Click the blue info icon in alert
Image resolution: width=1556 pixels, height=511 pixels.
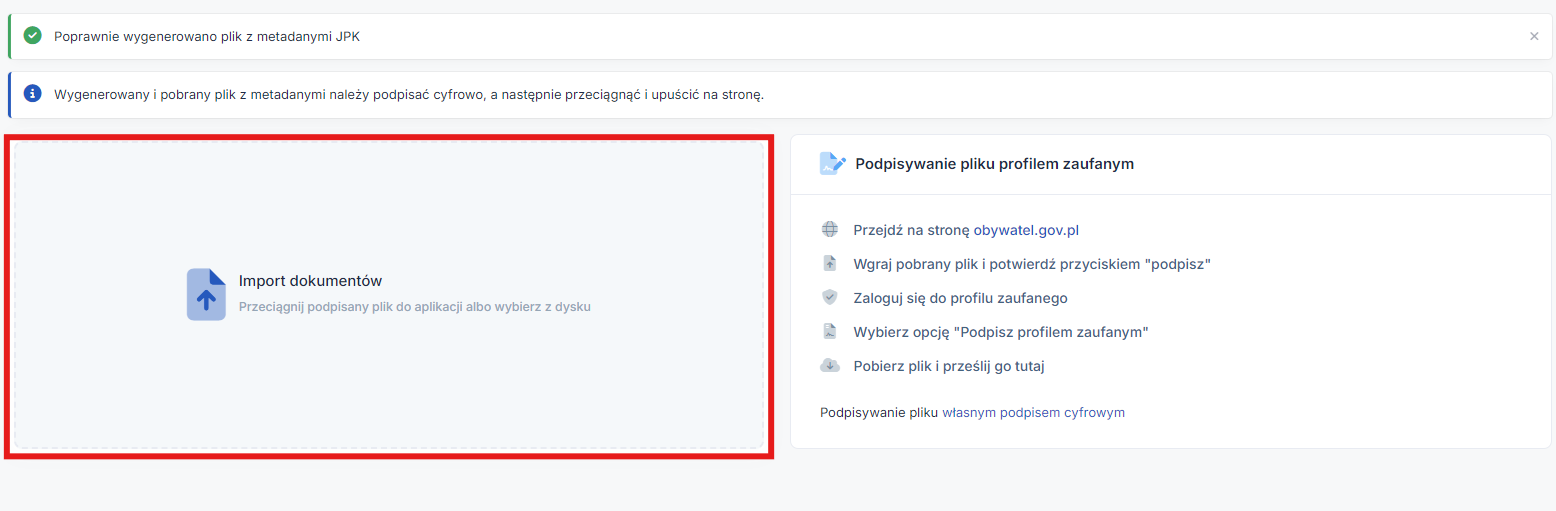(33, 94)
